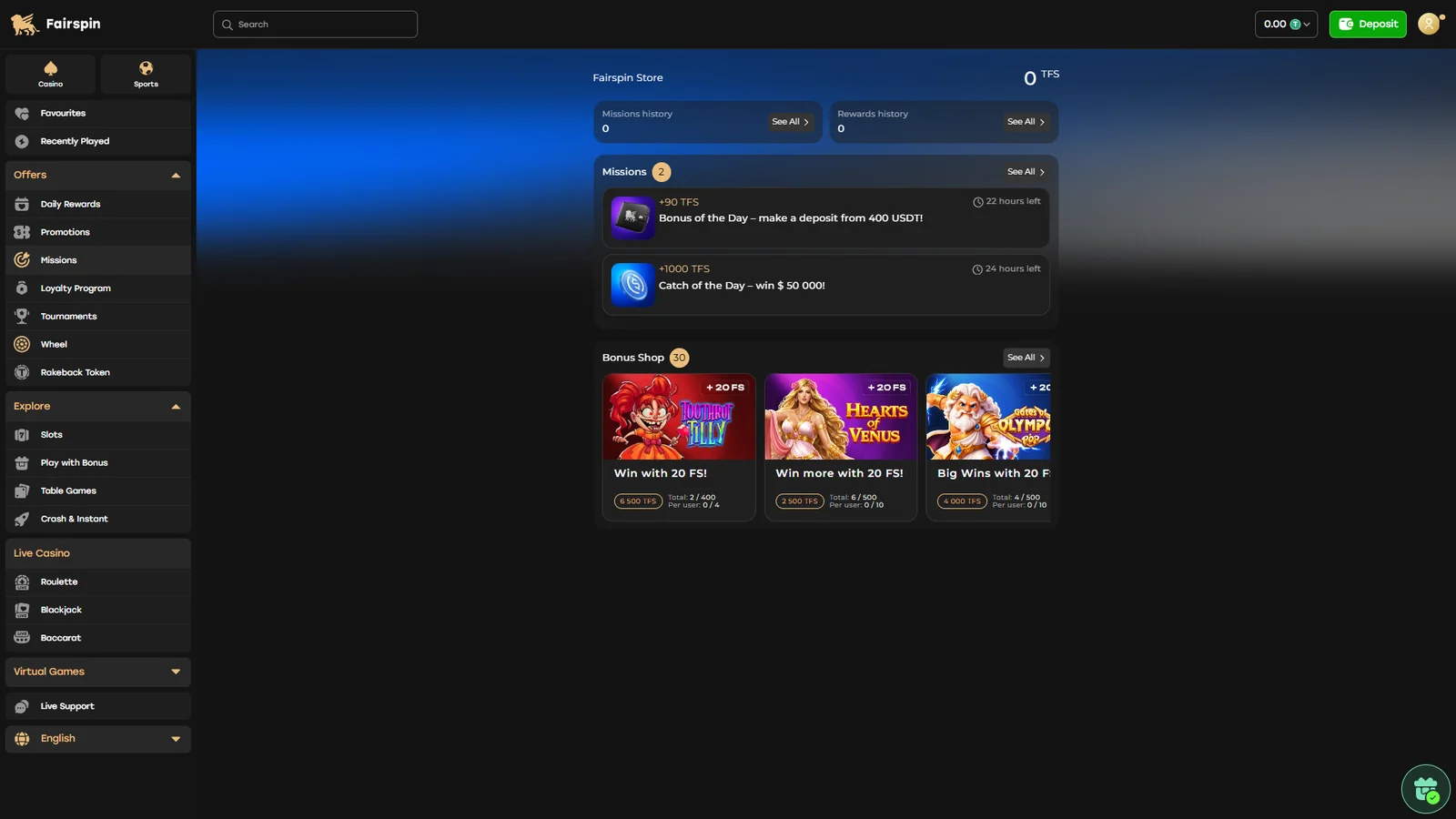Click the Fairspin lion logo icon
1456x819 pixels.
pyautogui.click(x=25, y=24)
